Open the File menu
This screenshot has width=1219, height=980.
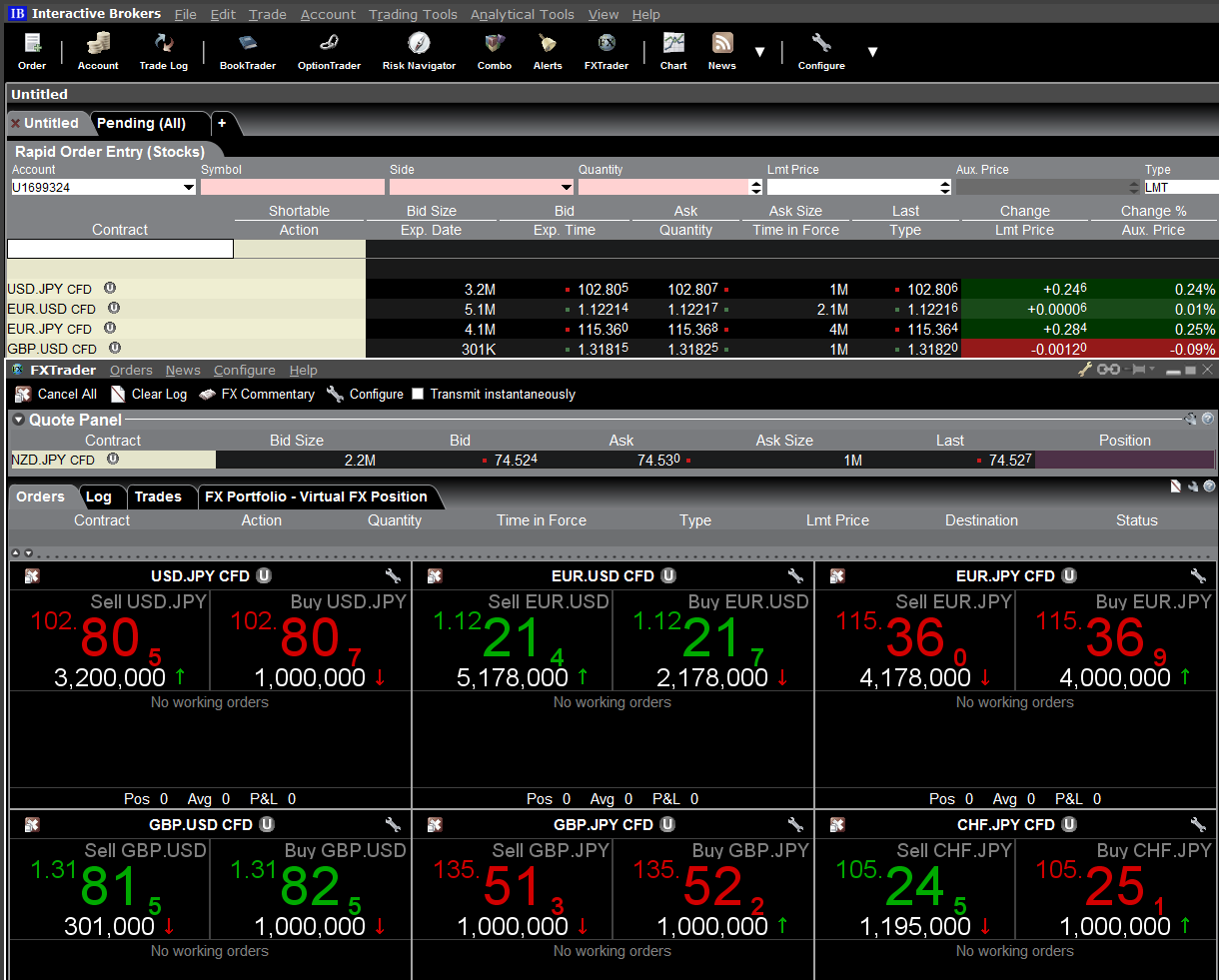coord(186,14)
